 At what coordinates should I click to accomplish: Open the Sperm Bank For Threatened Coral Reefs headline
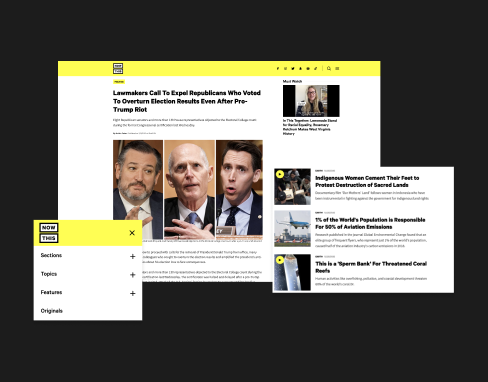(371, 267)
